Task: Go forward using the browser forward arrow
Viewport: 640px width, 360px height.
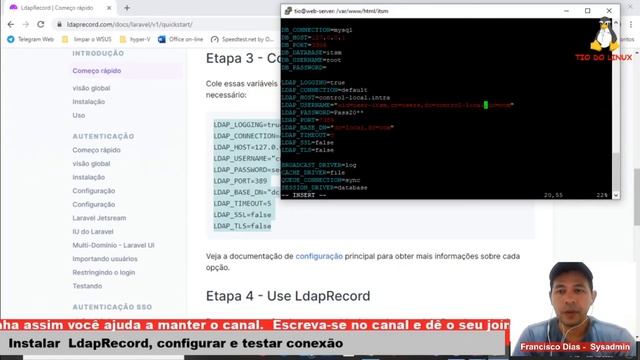Action: click(26, 24)
